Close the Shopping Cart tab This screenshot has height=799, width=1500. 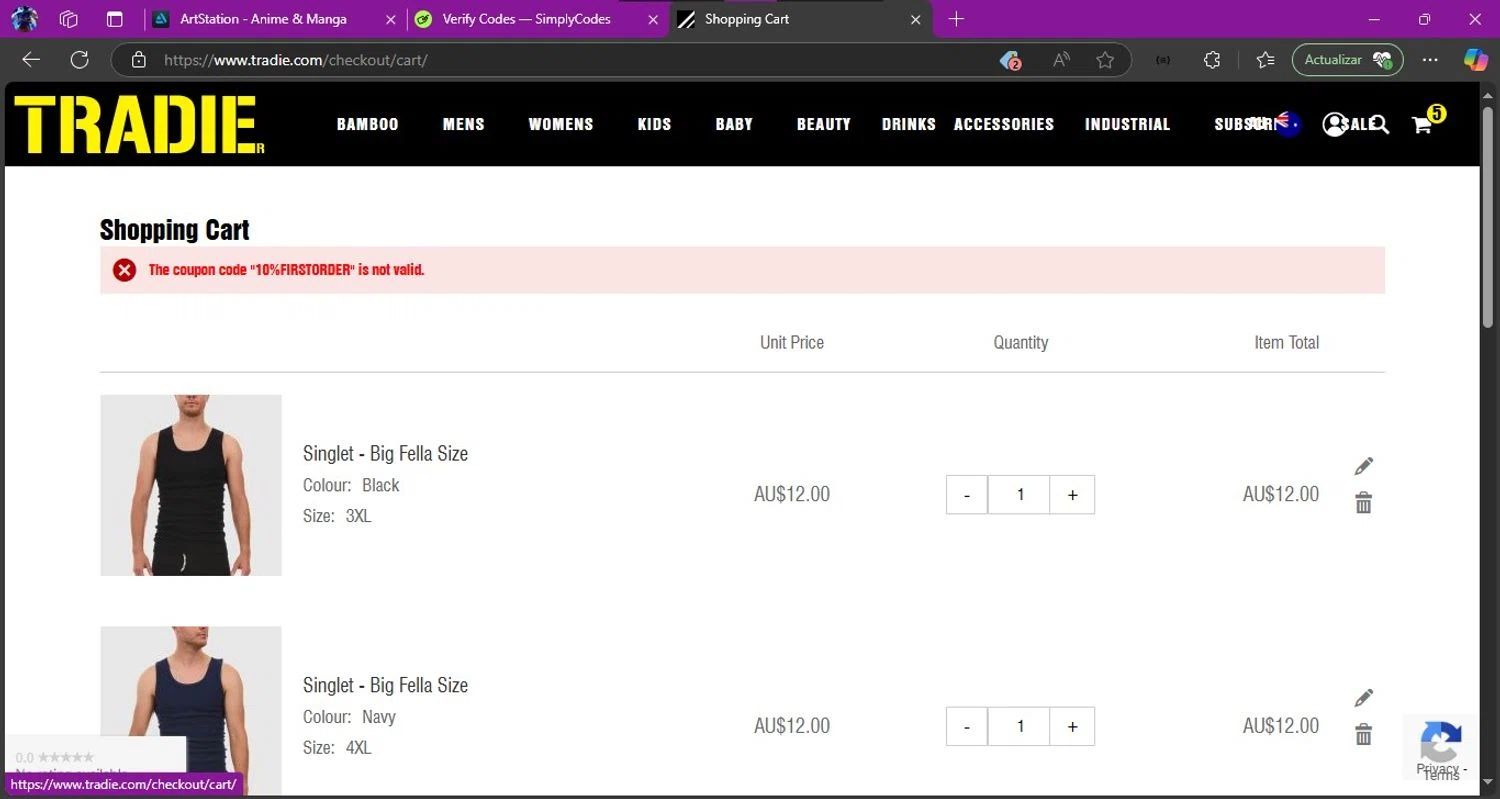pos(916,19)
